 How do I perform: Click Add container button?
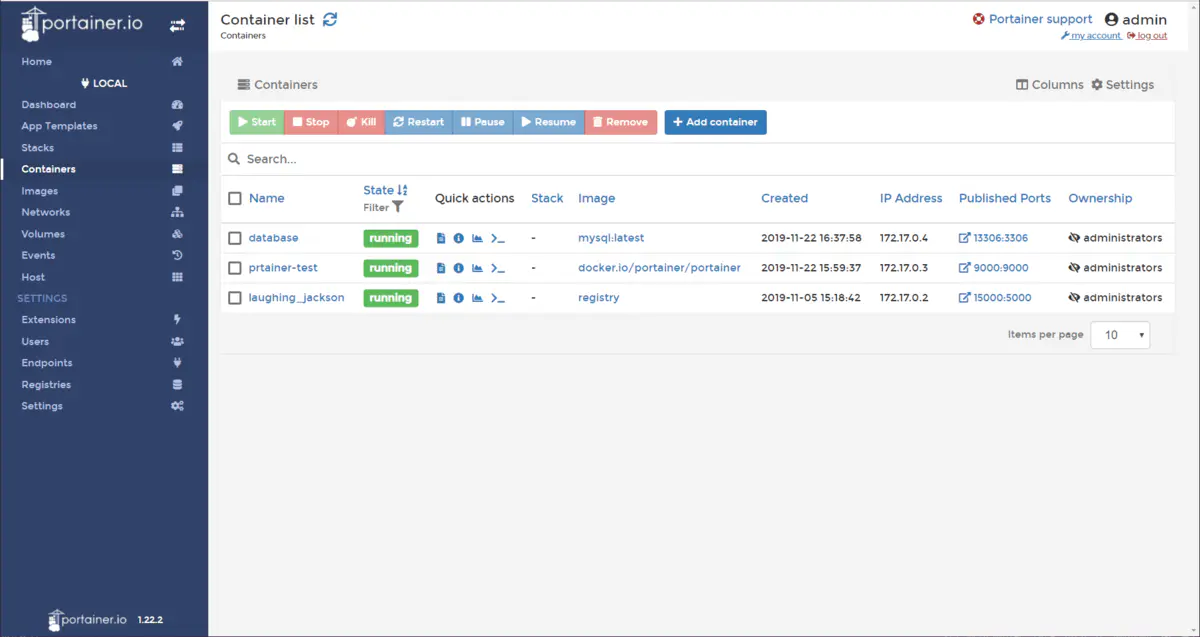pos(716,122)
